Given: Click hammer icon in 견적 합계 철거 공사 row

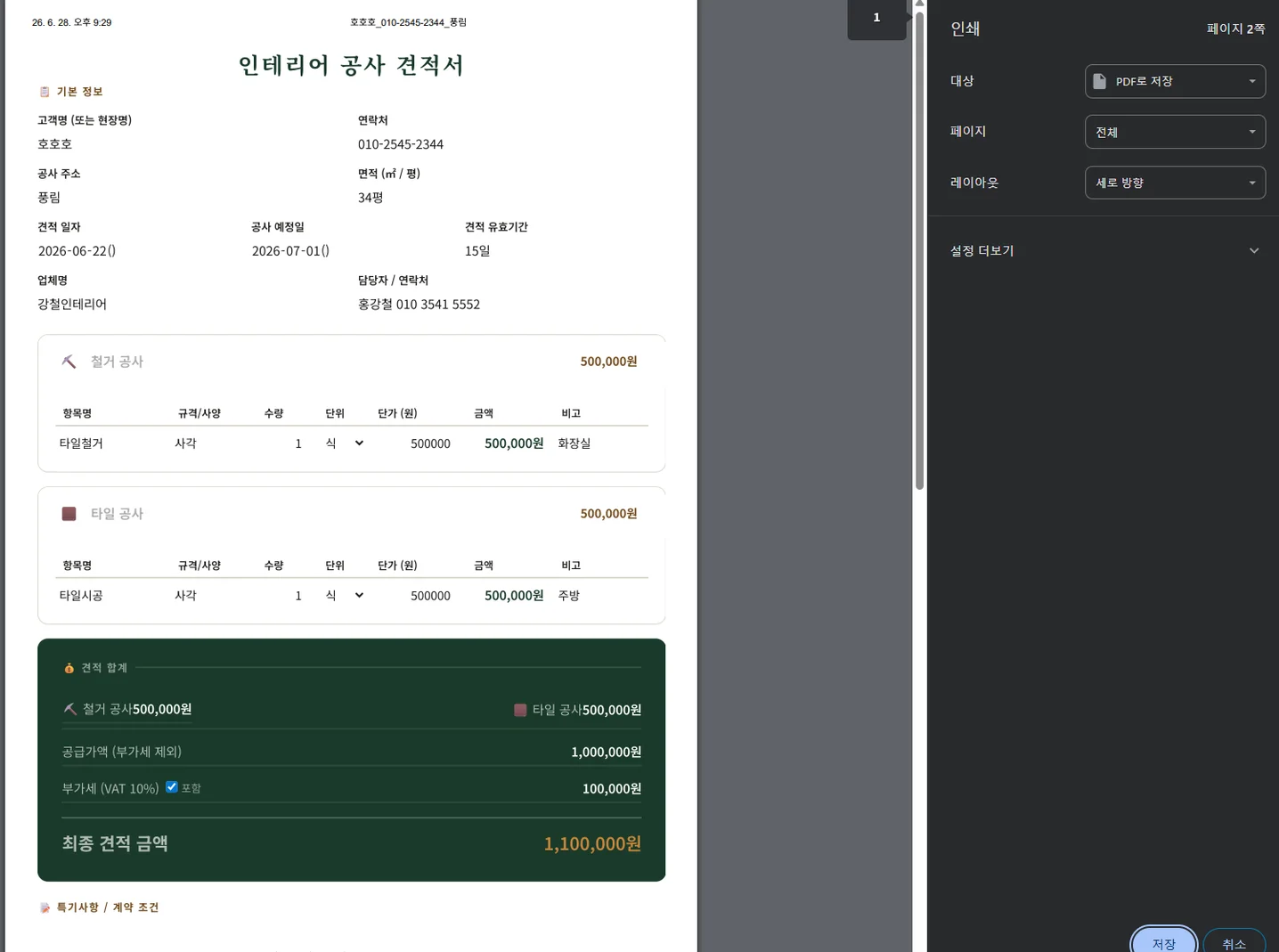Looking at the screenshot, I should point(69,710).
